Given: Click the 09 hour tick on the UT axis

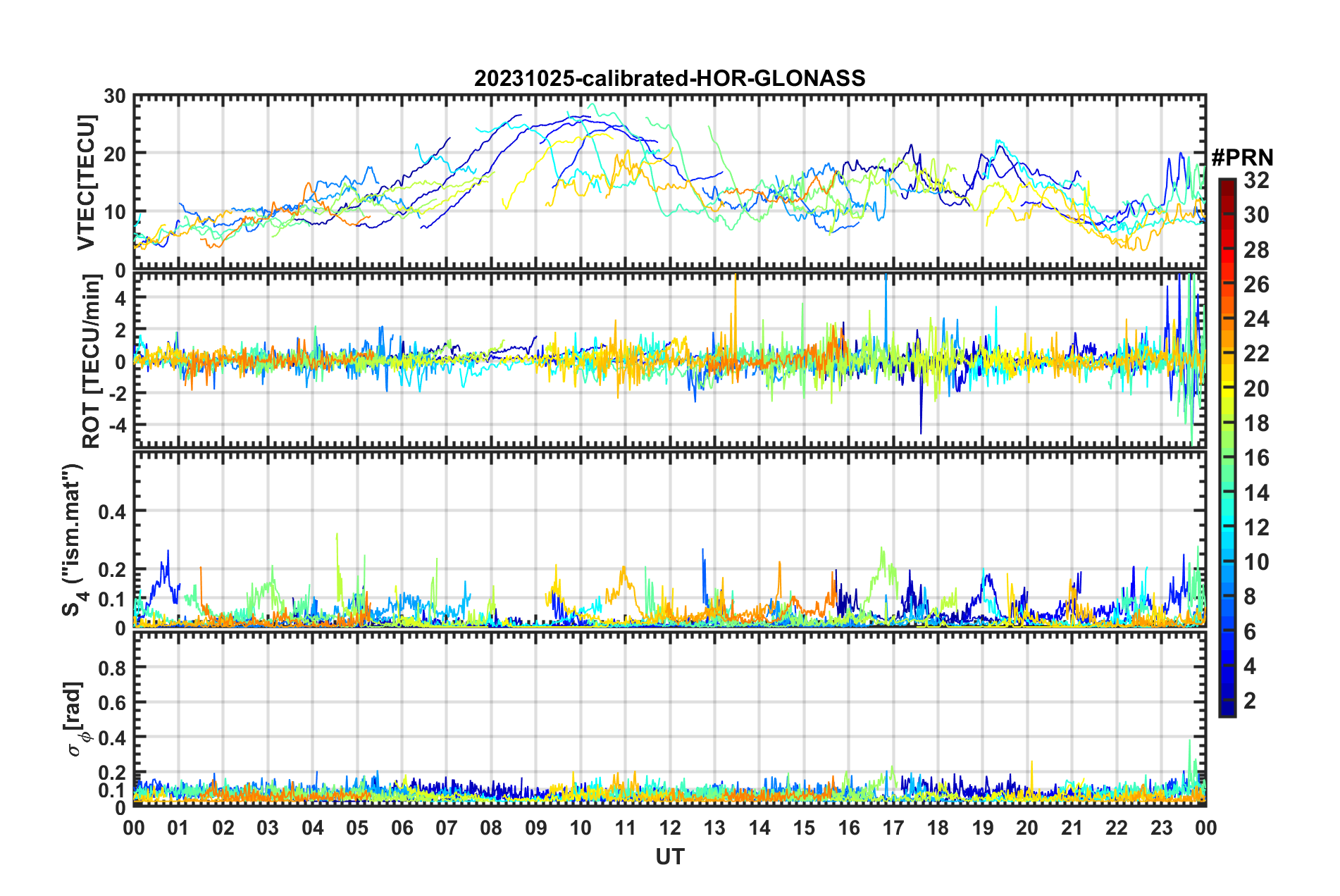Looking at the screenshot, I should pos(536,828).
